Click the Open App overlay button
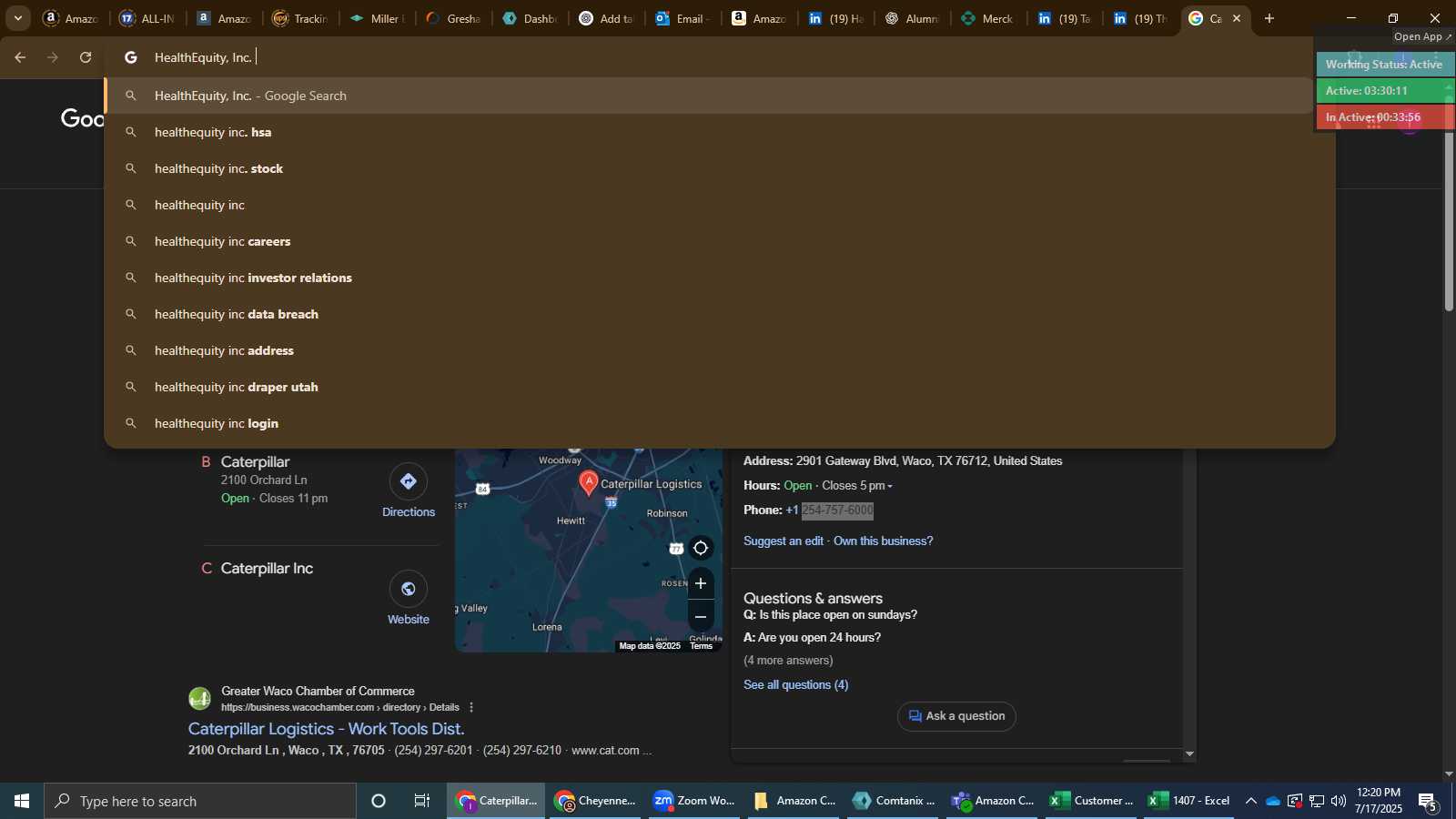Image resolution: width=1456 pixels, height=819 pixels. point(1423,36)
